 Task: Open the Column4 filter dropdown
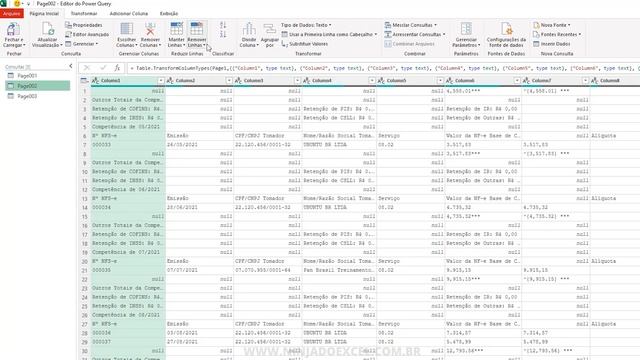pyautogui.click(x=372, y=81)
